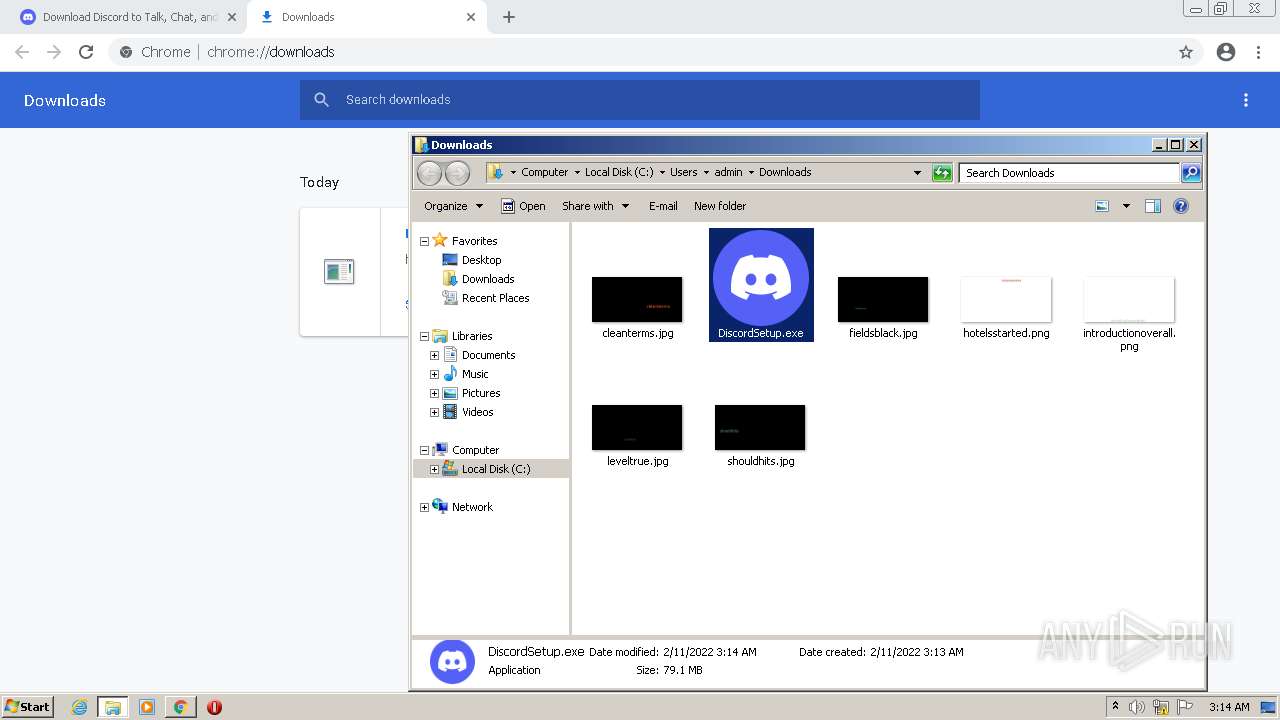Image resolution: width=1280 pixels, height=720 pixels.
Task: Expand the Network tree node
Action: [x=424, y=507]
